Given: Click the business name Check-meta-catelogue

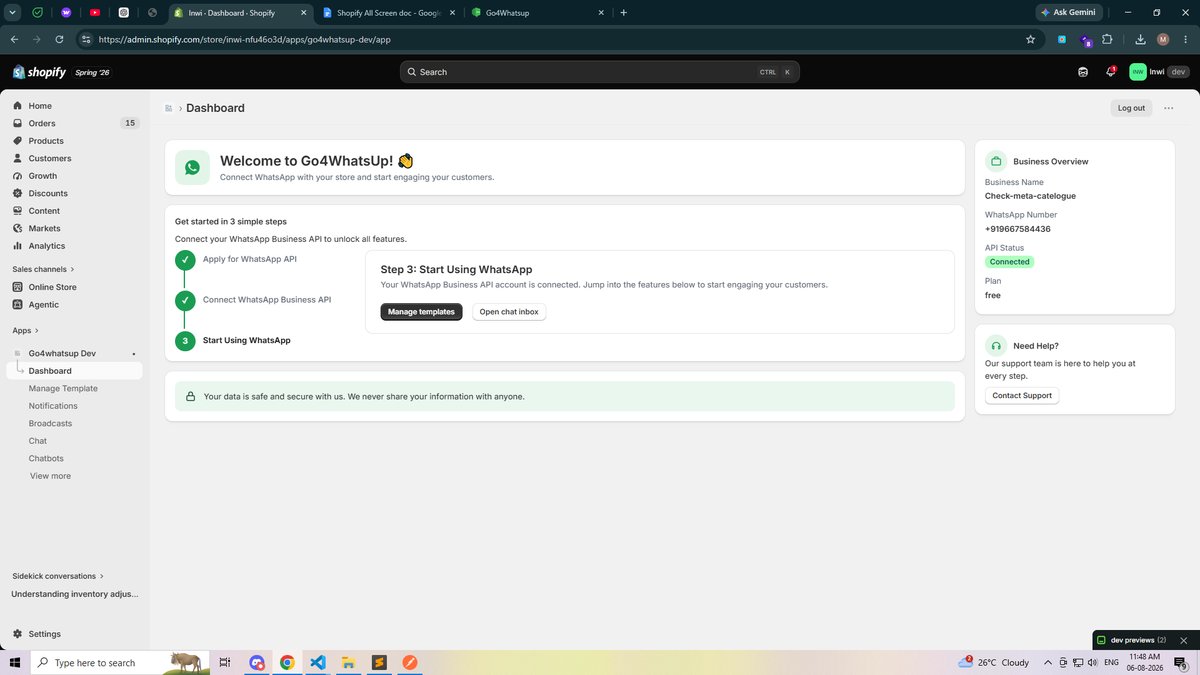Looking at the screenshot, I should pyautogui.click(x=1030, y=196).
